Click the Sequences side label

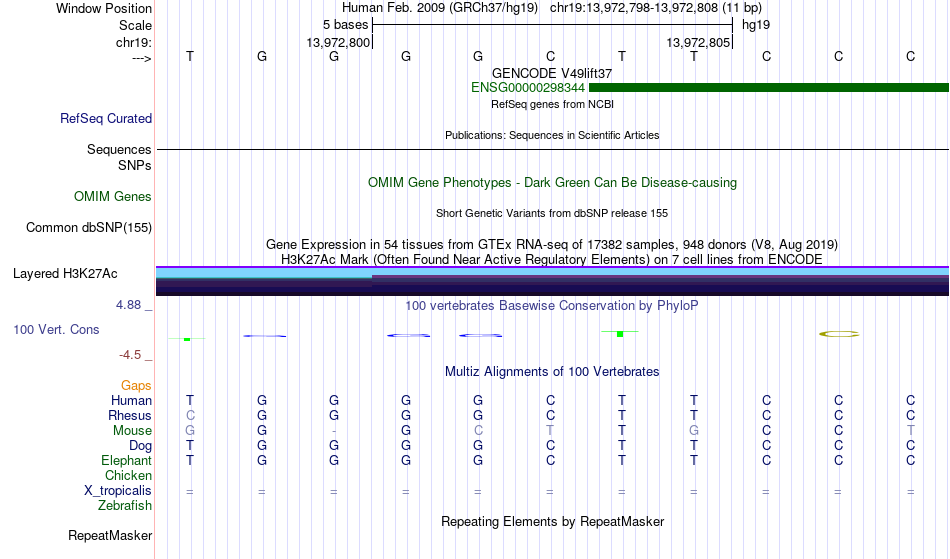(x=119, y=150)
